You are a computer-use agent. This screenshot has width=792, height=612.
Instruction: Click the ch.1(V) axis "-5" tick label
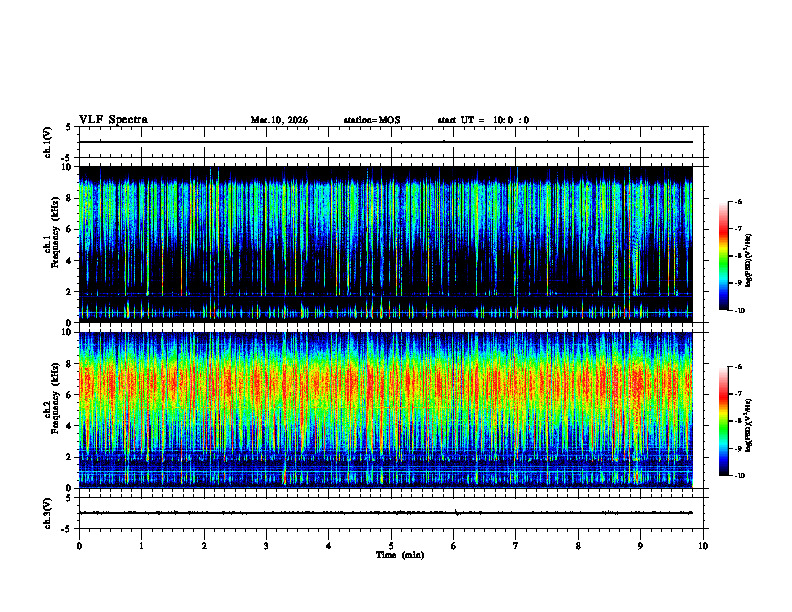pos(67,158)
